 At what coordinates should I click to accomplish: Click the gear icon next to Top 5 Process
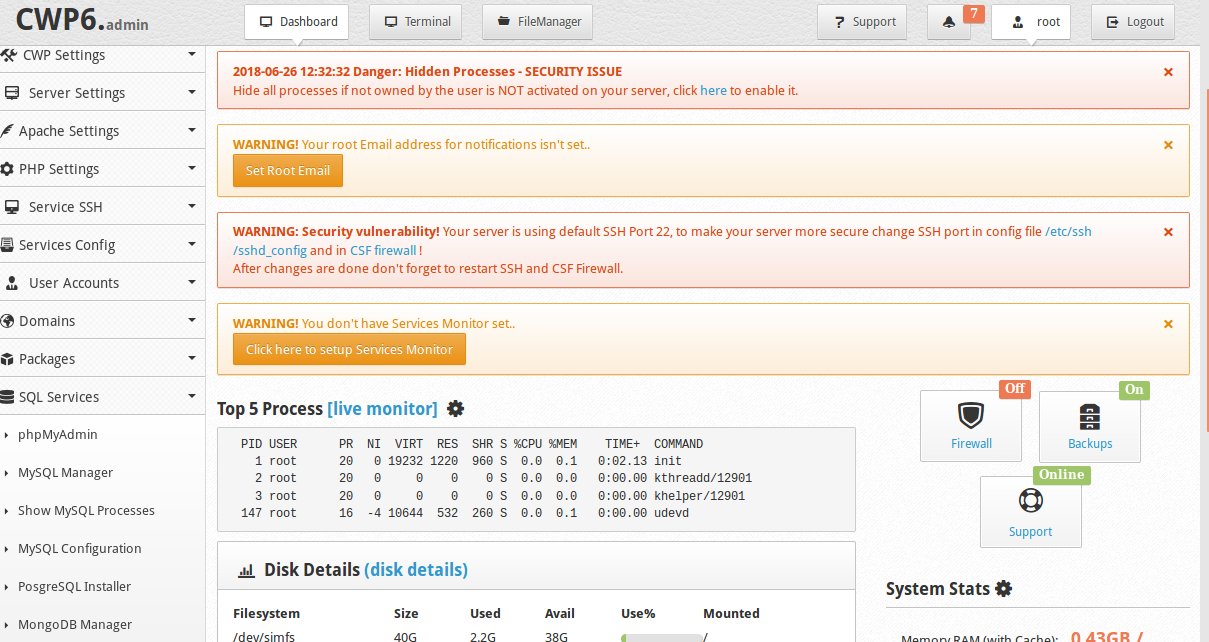pos(456,409)
